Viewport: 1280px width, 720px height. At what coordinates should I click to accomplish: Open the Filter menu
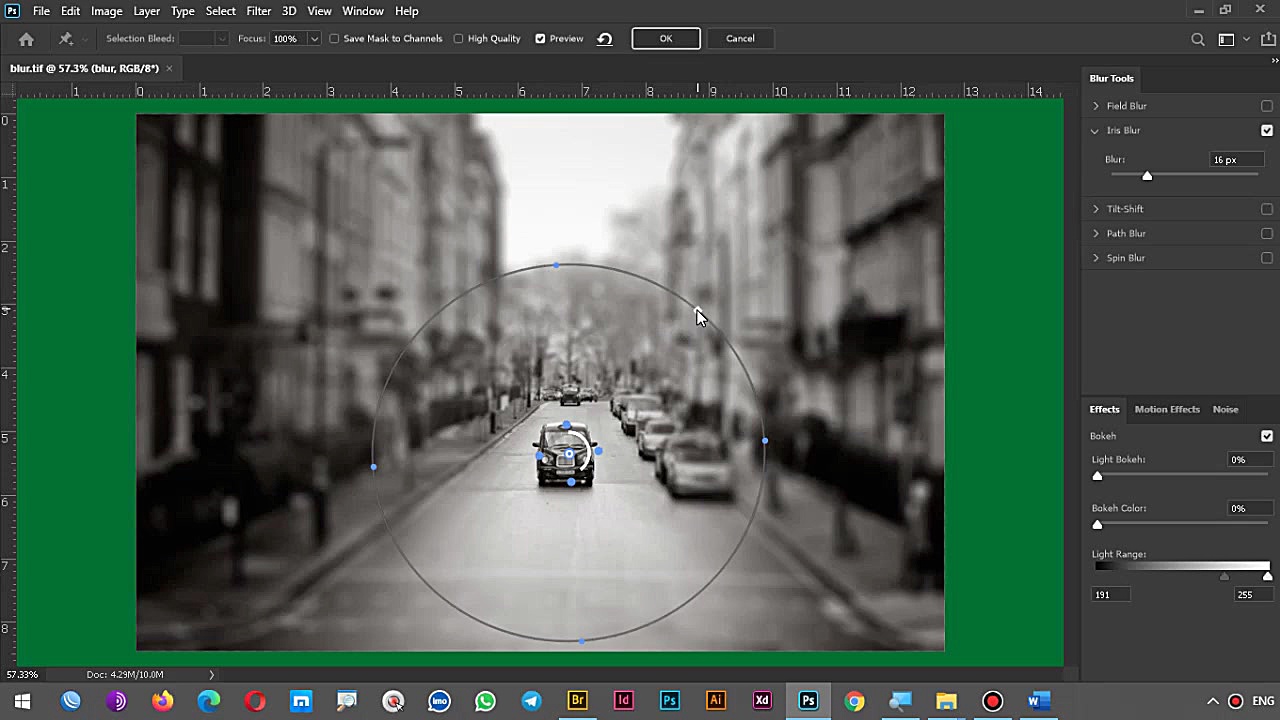coord(258,11)
